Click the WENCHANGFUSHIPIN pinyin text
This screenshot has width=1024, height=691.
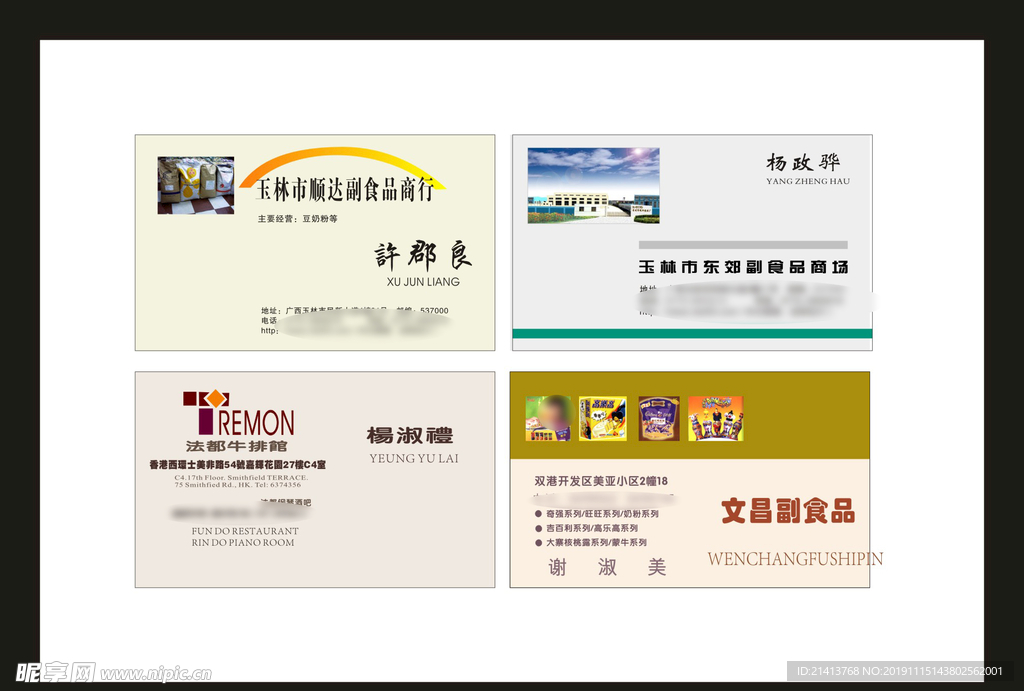[x=795, y=559]
